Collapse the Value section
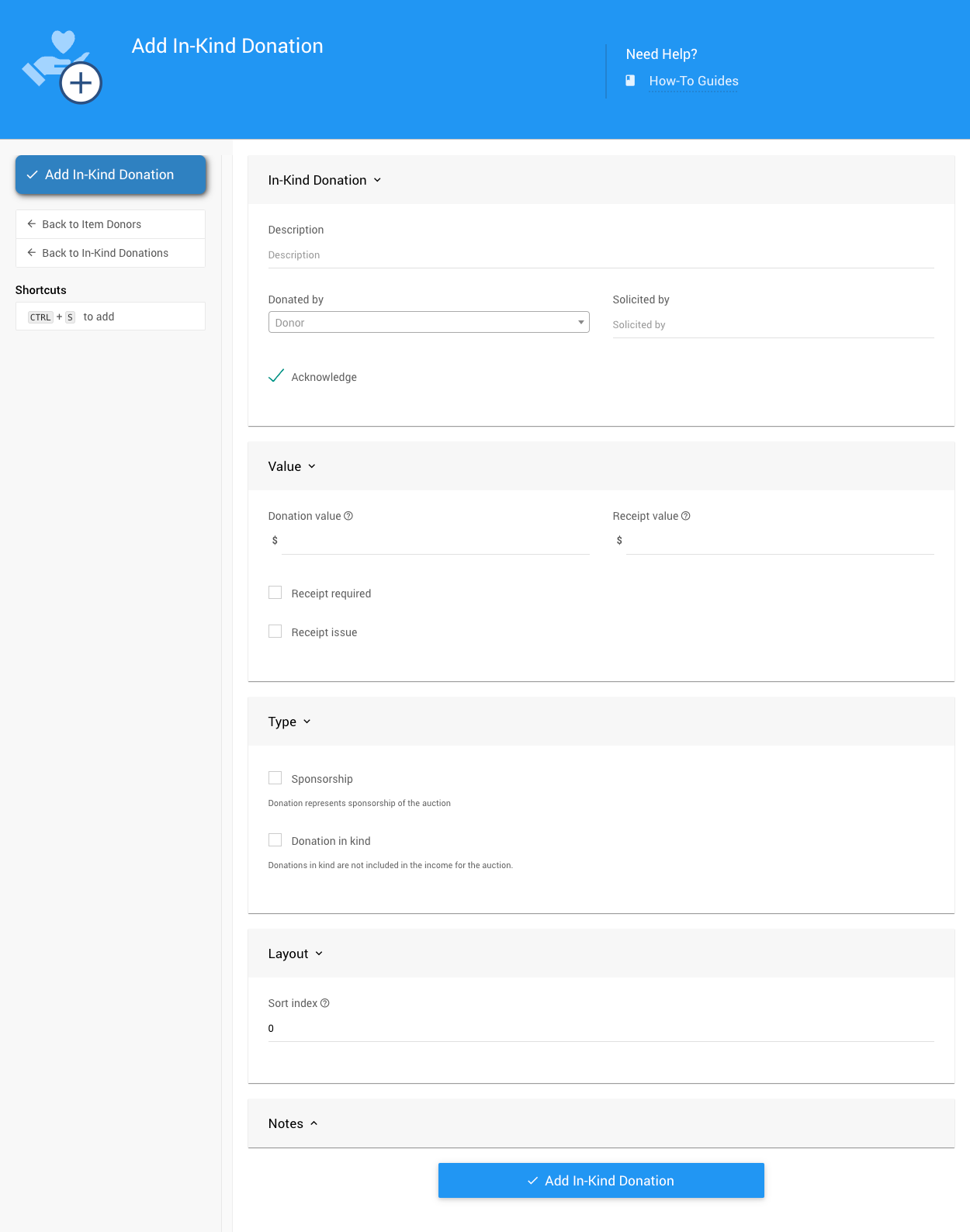970x1232 pixels. pyautogui.click(x=292, y=466)
